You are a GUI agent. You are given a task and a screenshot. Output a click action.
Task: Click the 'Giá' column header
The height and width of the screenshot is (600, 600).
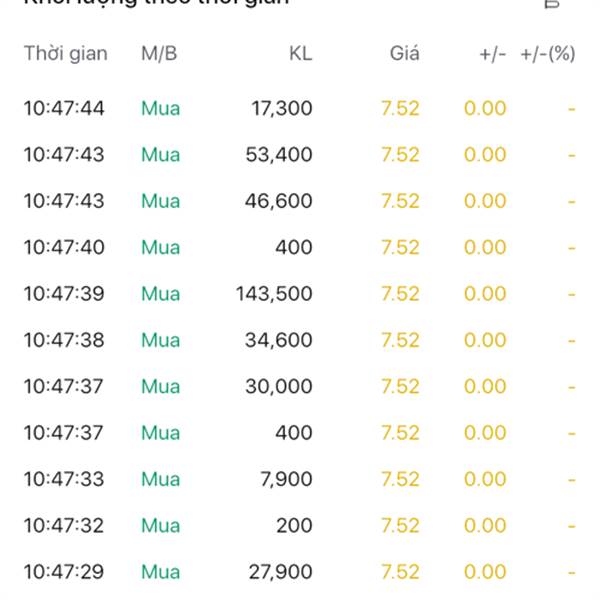[405, 54]
